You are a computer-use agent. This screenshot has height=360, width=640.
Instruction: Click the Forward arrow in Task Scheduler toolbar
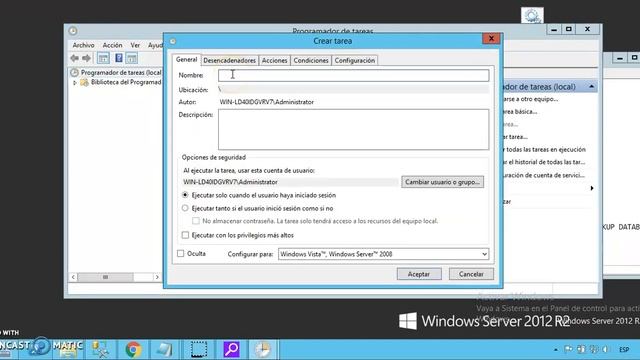point(87,58)
